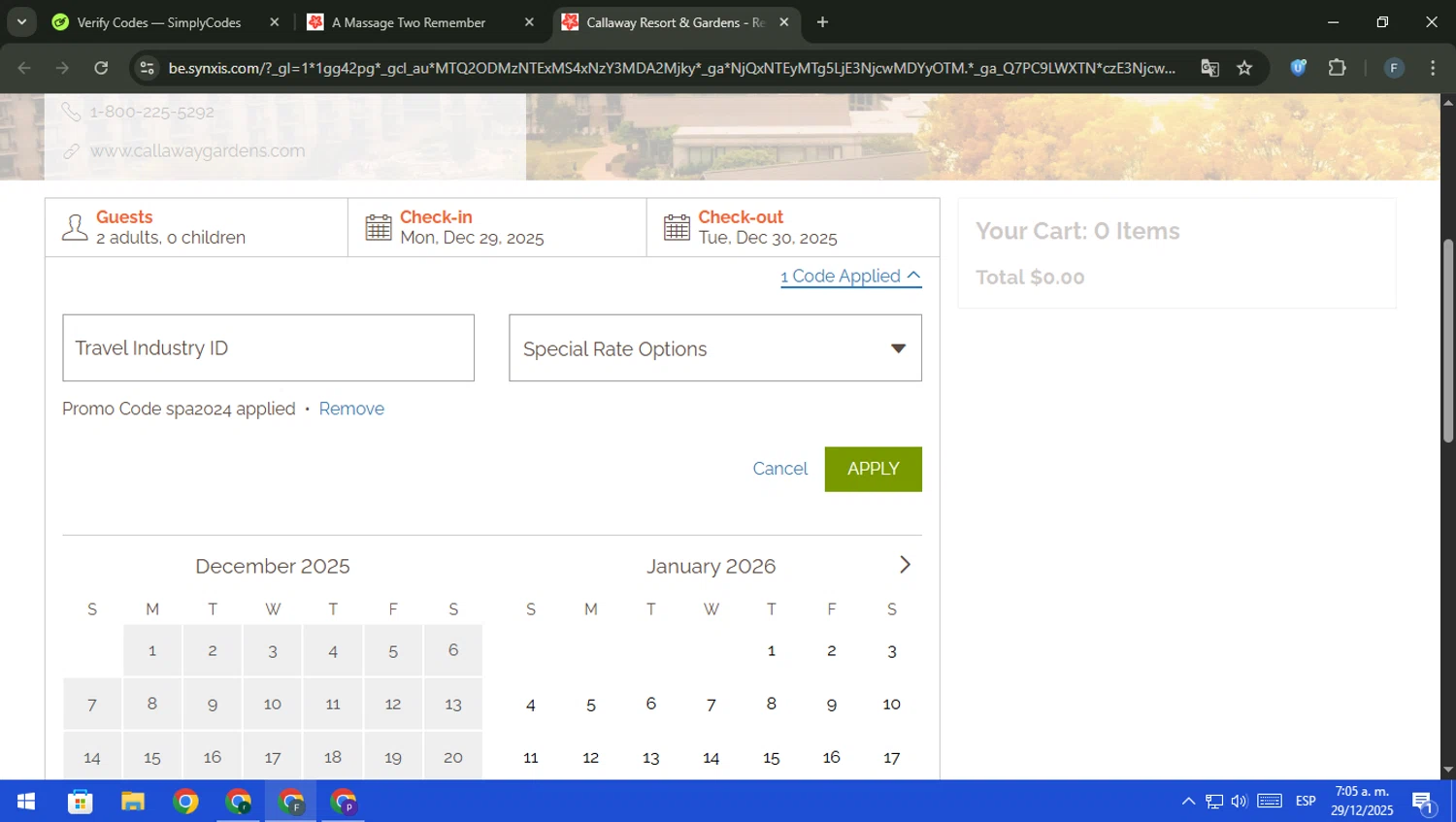View site information icon in address bar
The image size is (1456, 822).
point(147,68)
